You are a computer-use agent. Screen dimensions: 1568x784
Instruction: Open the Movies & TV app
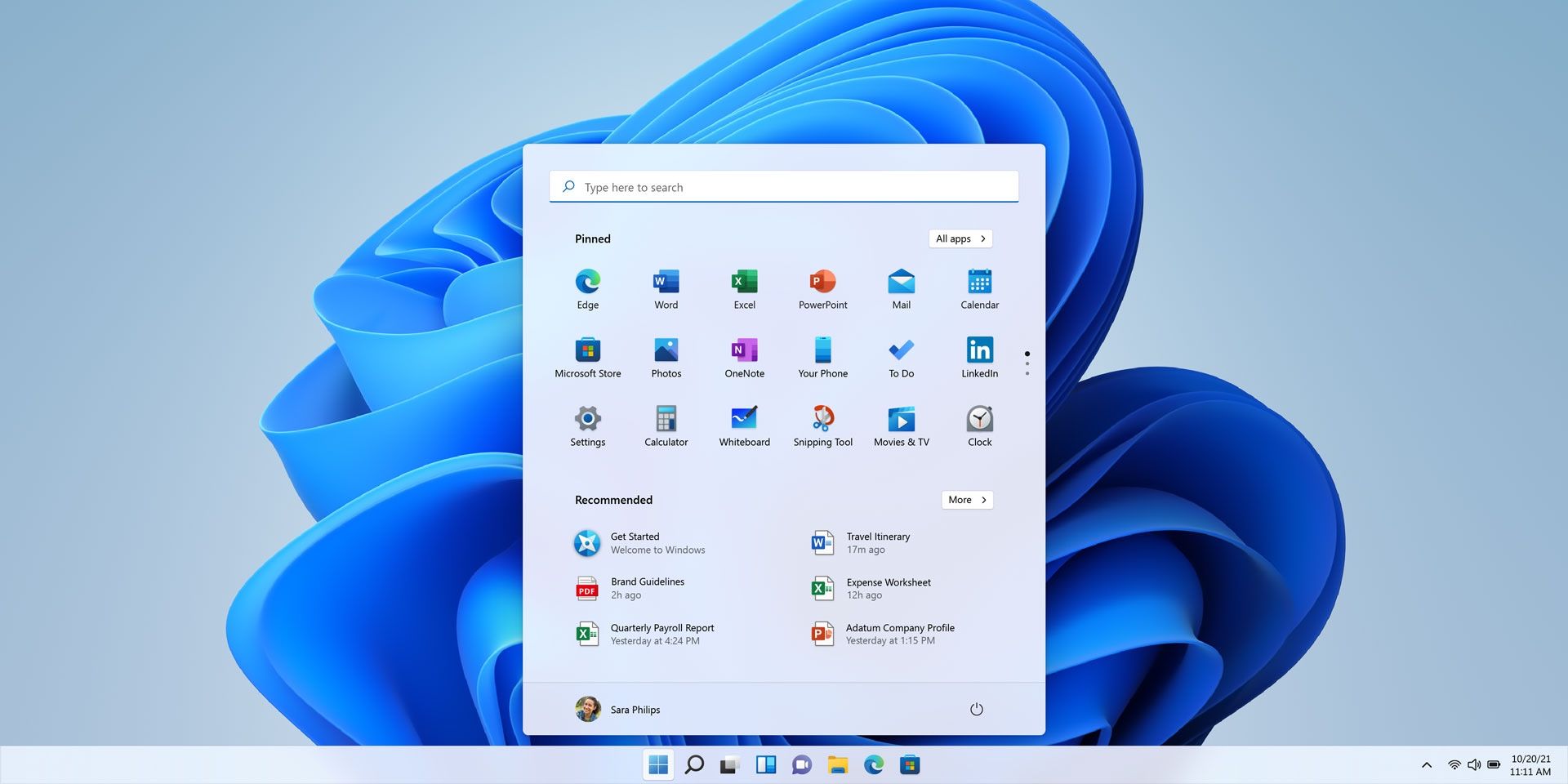point(901,421)
